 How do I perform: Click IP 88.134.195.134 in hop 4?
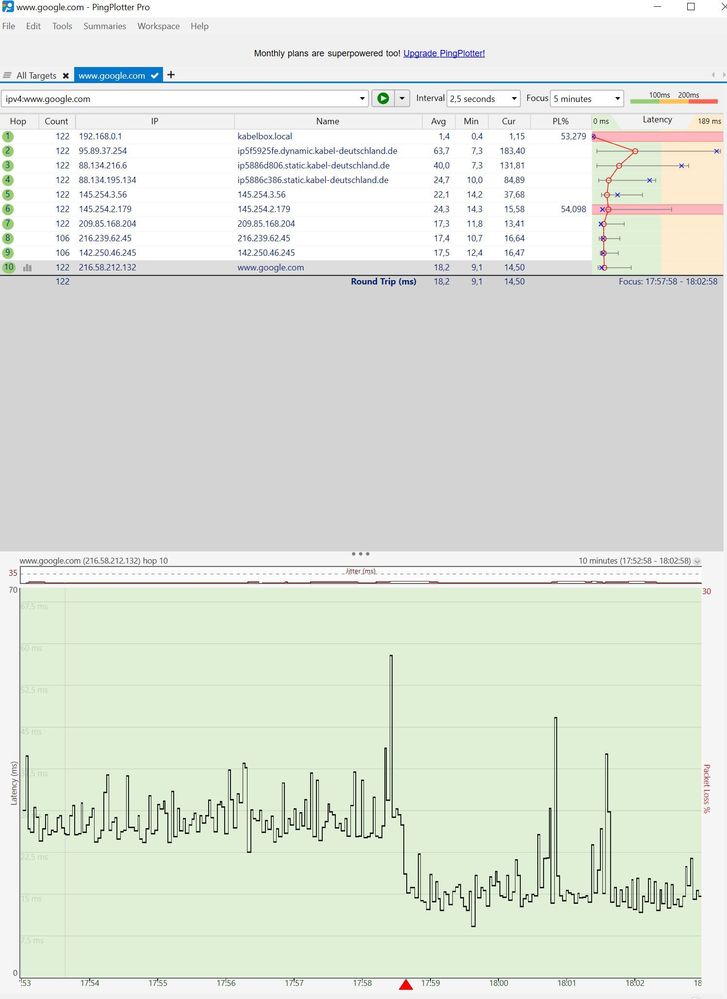coord(108,180)
